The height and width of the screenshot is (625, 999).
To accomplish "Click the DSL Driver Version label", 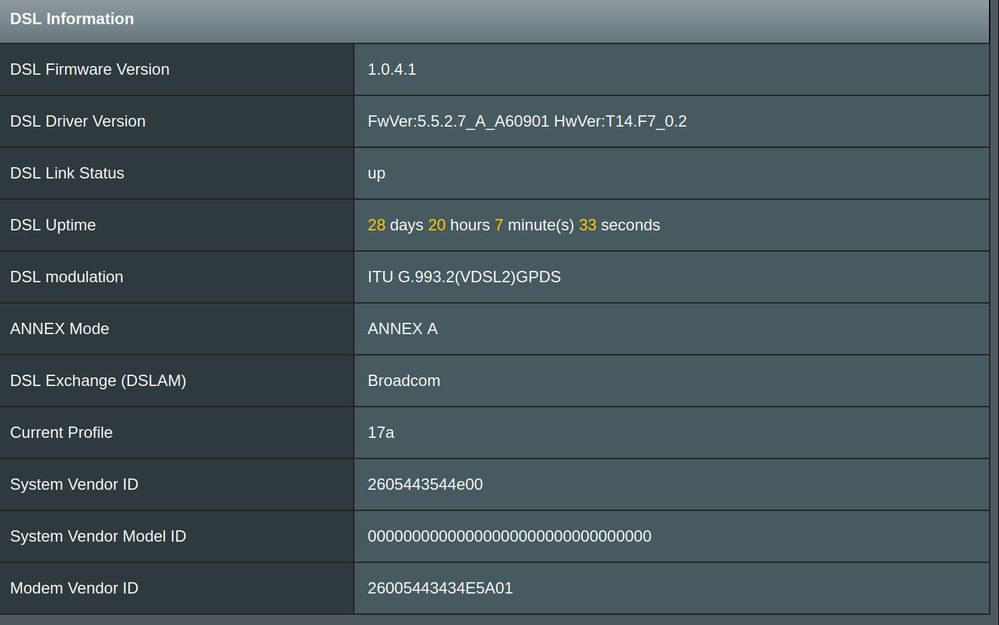I will [x=77, y=121].
